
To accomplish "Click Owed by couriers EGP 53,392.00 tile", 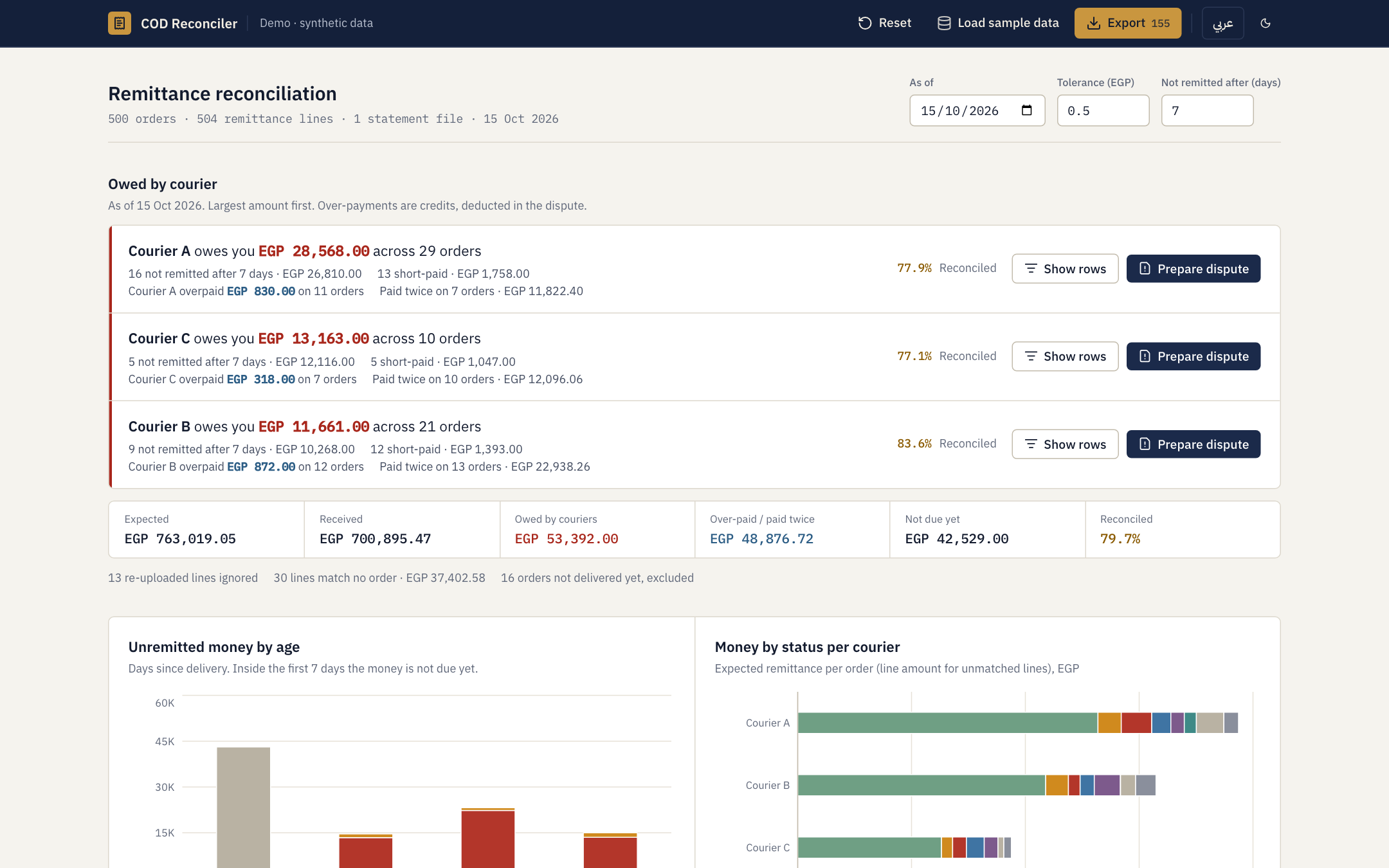I will [597, 530].
